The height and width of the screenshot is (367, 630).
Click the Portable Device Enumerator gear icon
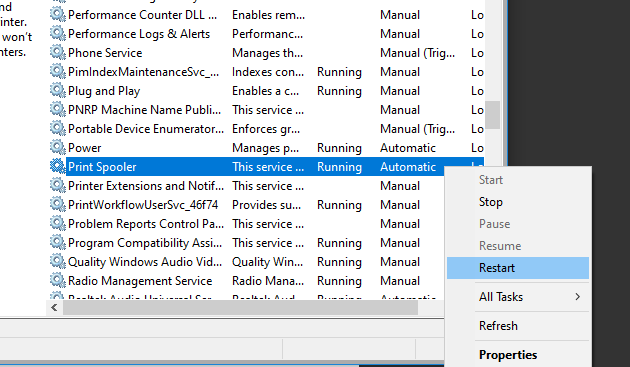[x=57, y=129]
